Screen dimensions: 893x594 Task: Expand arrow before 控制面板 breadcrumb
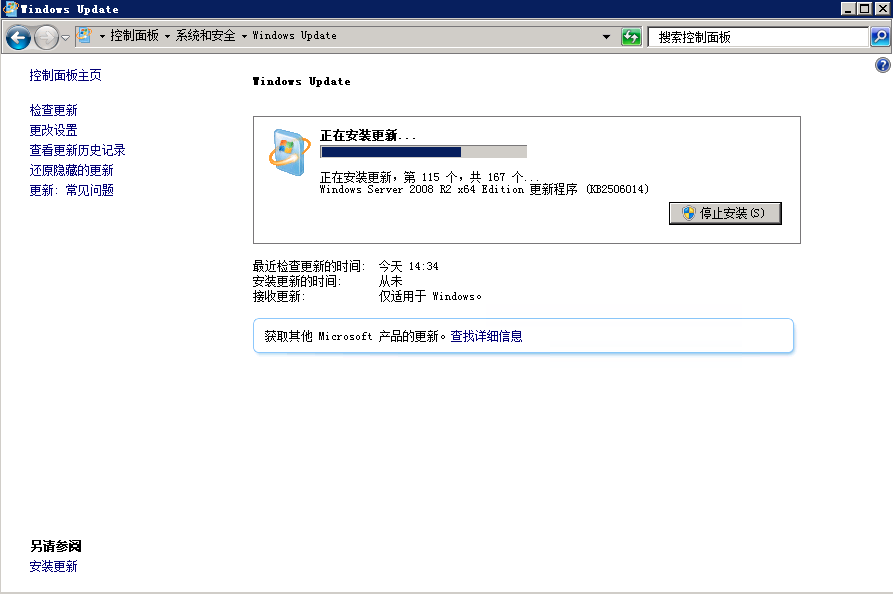coord(103,36)
